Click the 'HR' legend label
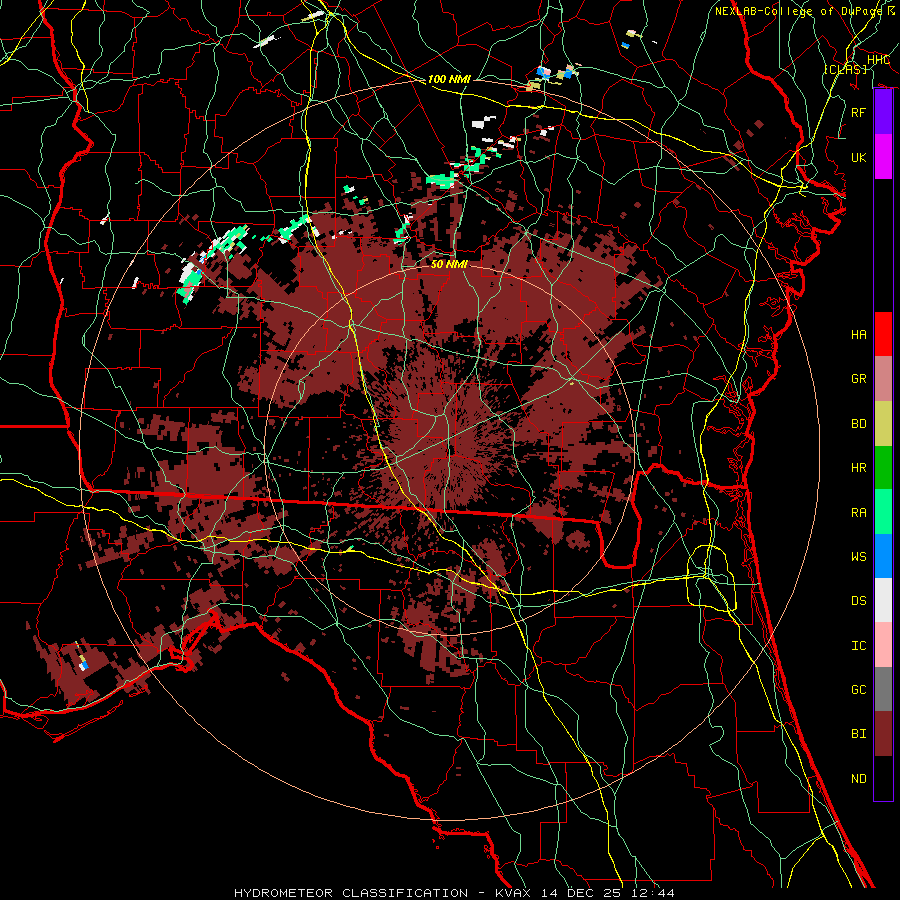This screenshot has width=900, height=900. 858,468
